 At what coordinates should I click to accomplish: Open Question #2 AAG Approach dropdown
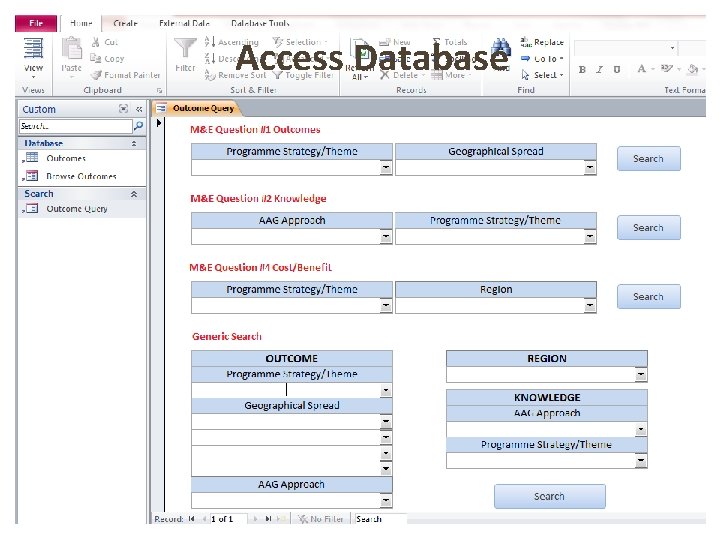tap(386, 236)
